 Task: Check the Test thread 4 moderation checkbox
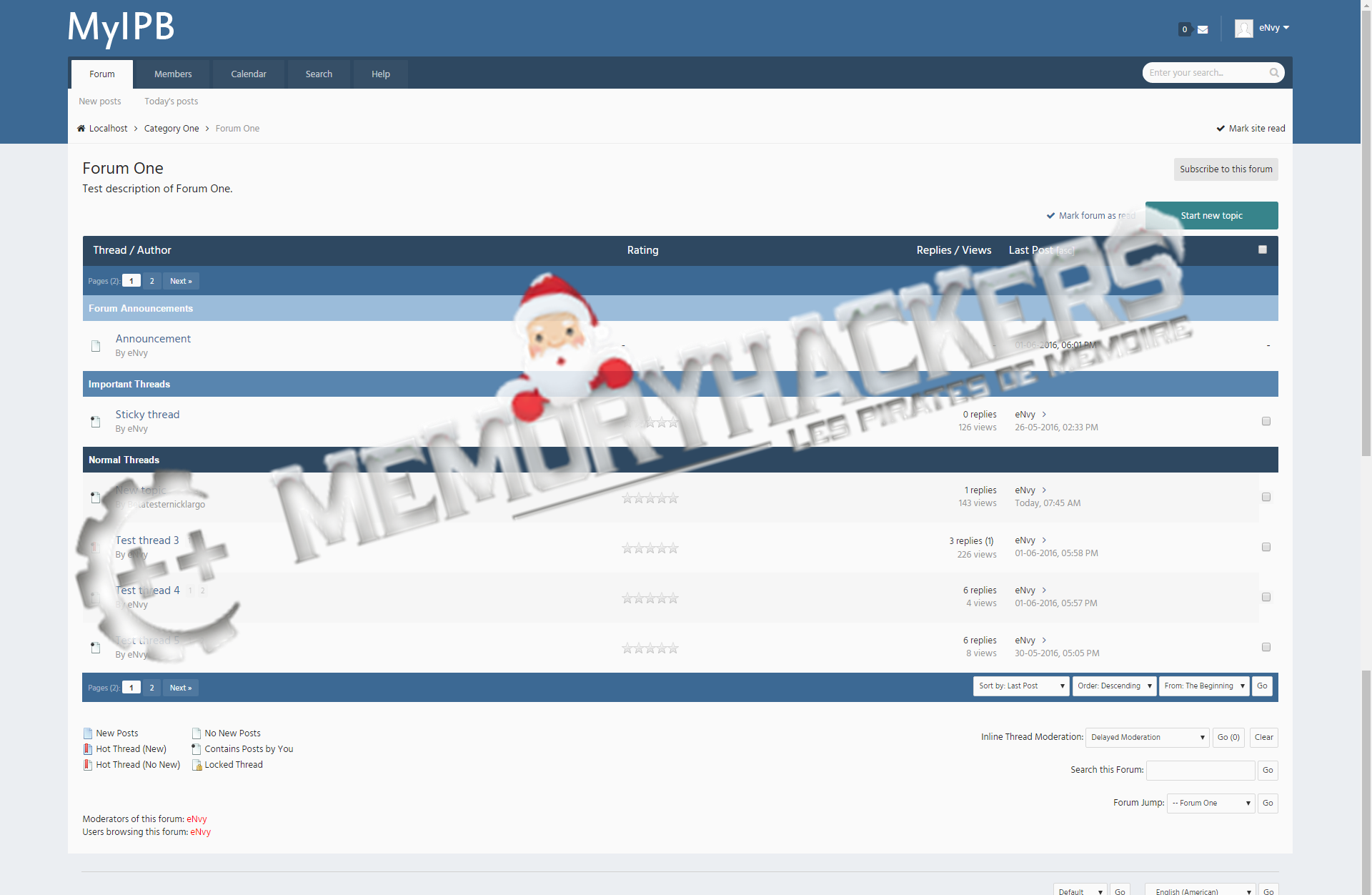[1266, 598]
